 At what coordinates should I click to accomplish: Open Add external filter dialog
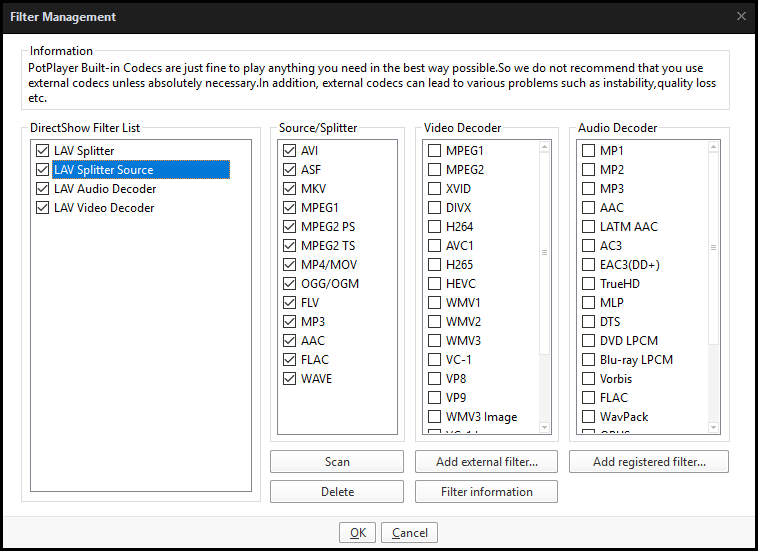(486, 462)
